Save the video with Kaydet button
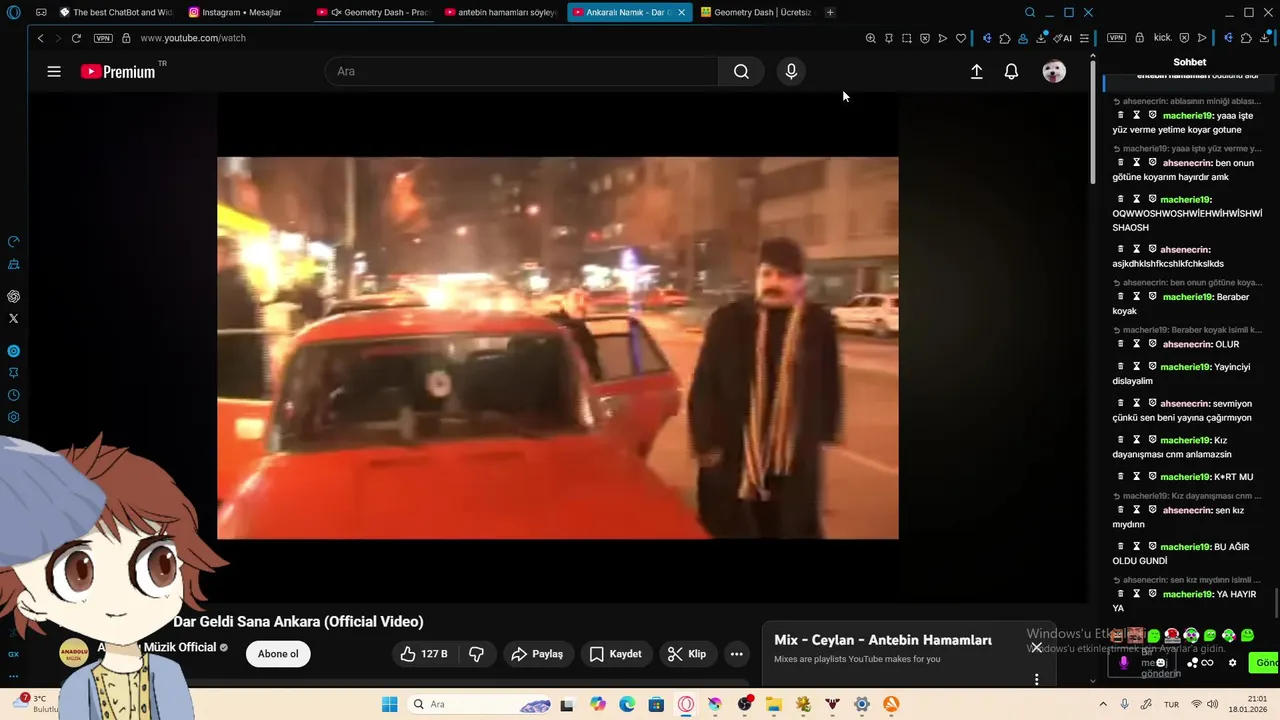Image resolution: width=1280 pixels, height=720 pixels. (616, 654)
